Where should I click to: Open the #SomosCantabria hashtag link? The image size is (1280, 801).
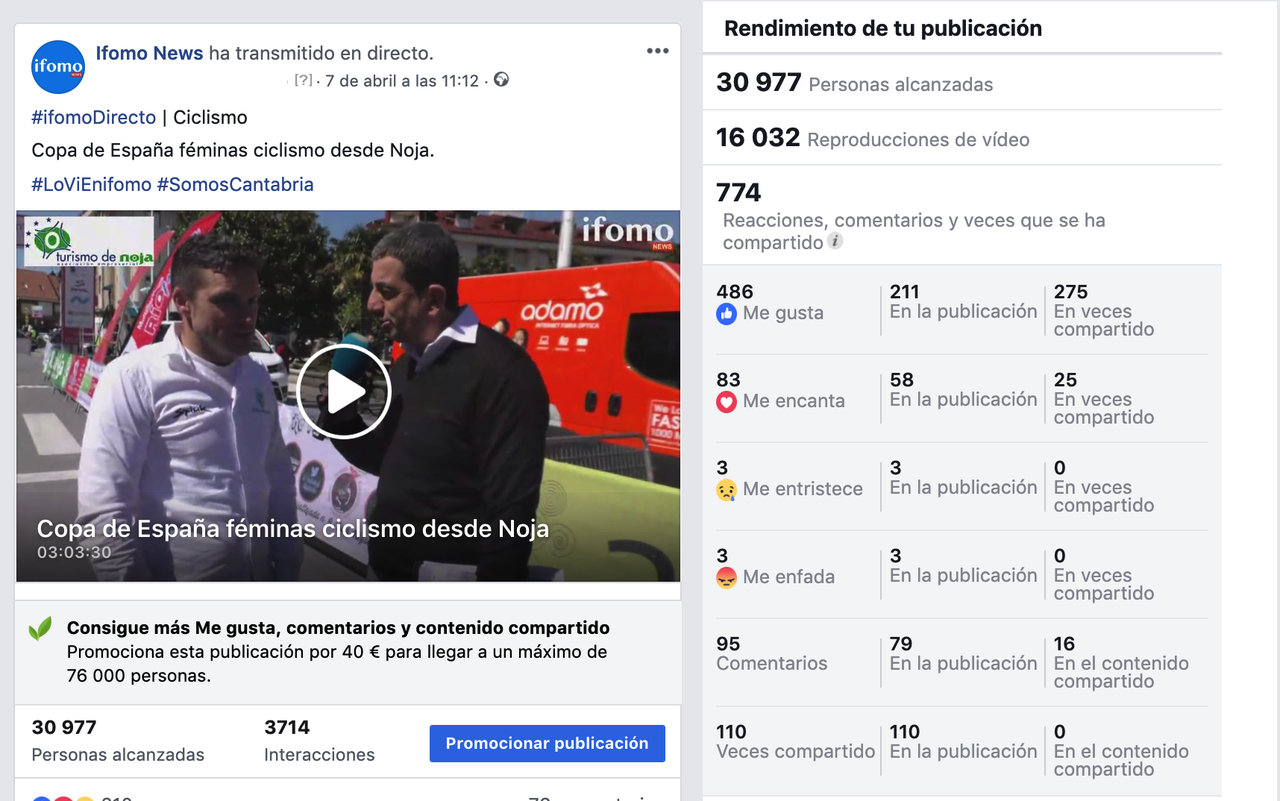tap(235, 184)
